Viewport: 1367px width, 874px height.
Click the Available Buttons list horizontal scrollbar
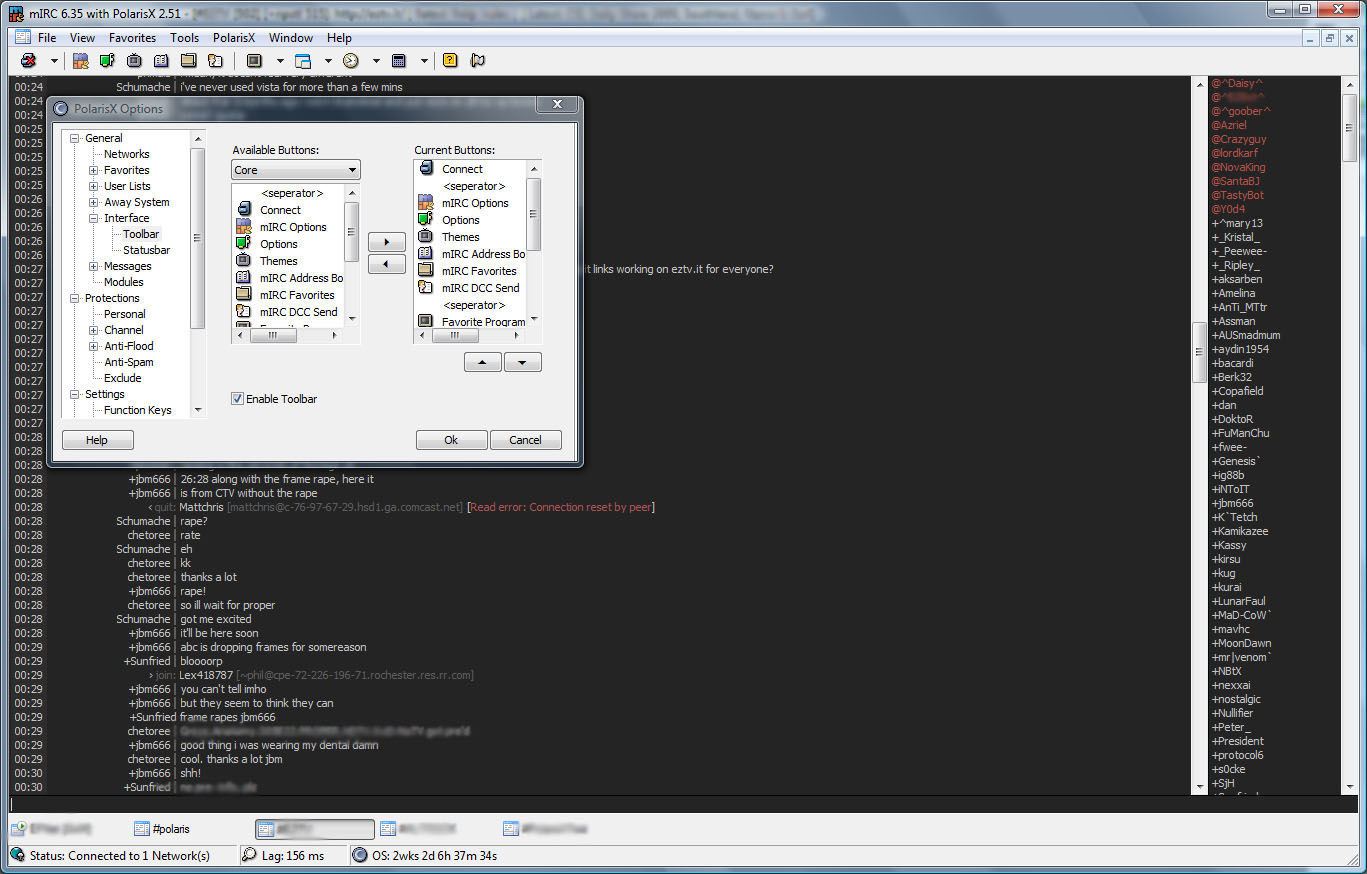click(288, 336)
